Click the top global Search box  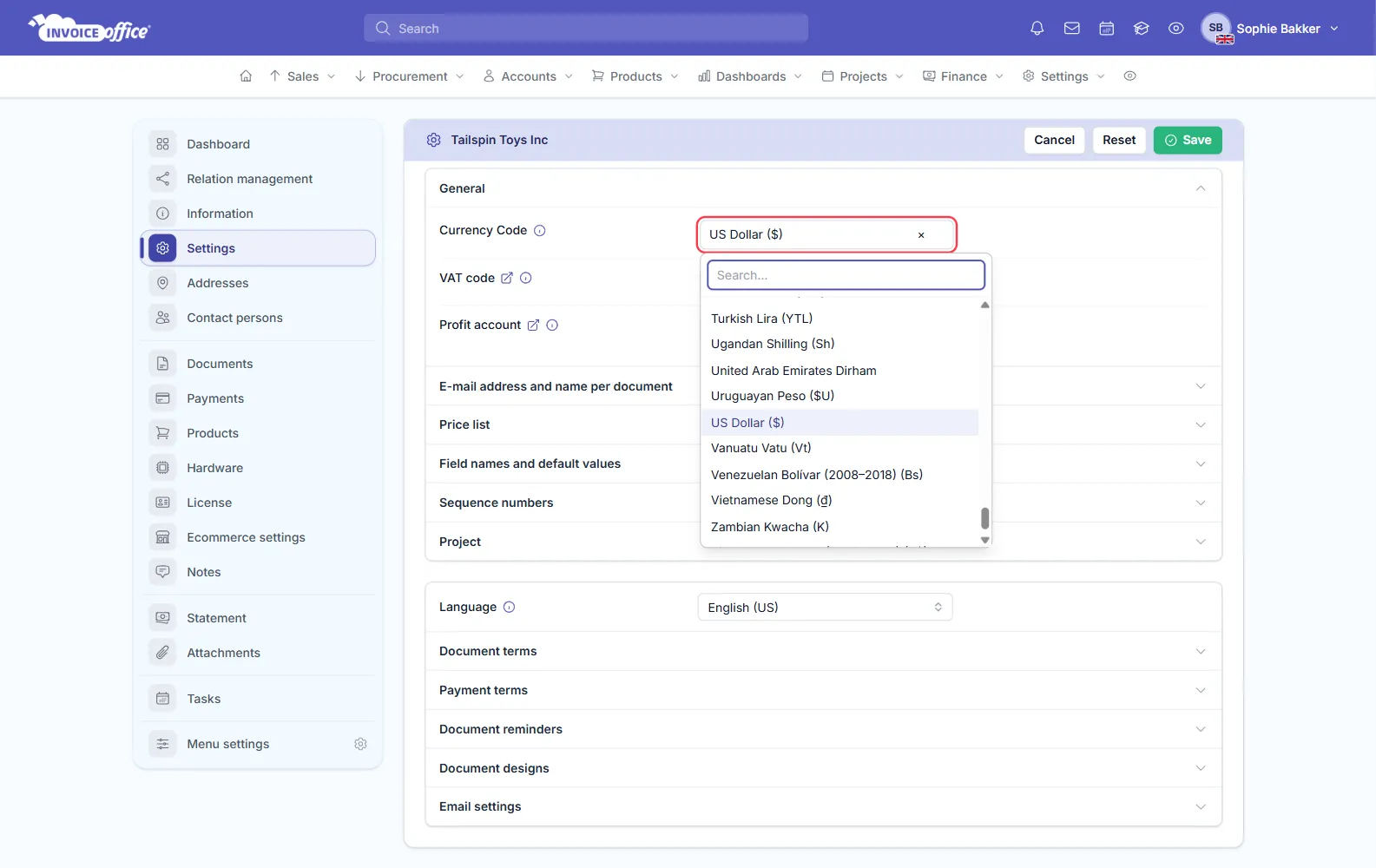click(x=586, y=29)
